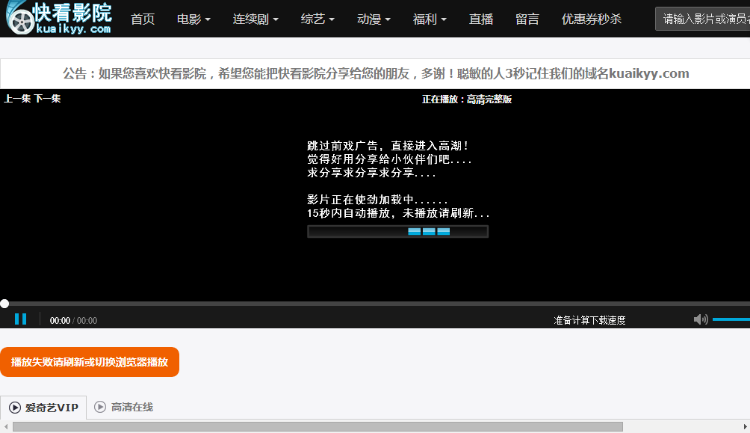Open the 优惠券秒杀 coupon page

(591, 19)
